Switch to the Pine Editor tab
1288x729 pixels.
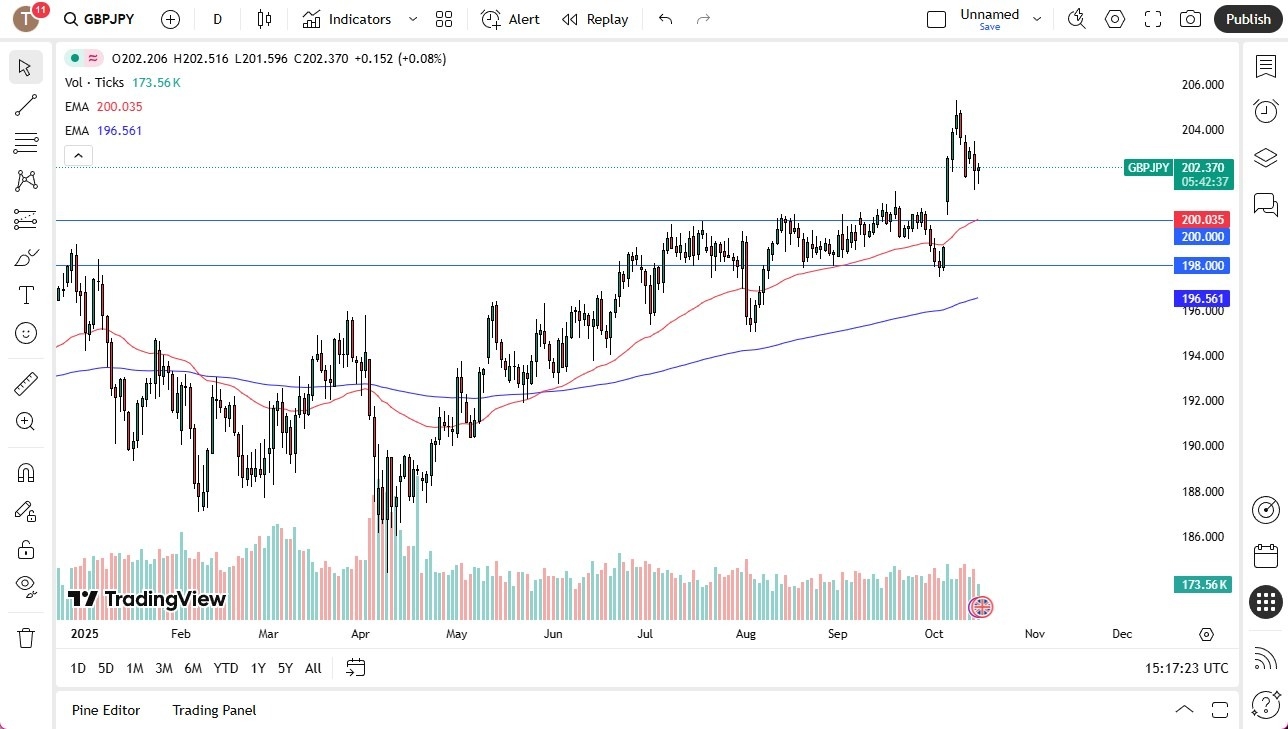coord(106,710)
